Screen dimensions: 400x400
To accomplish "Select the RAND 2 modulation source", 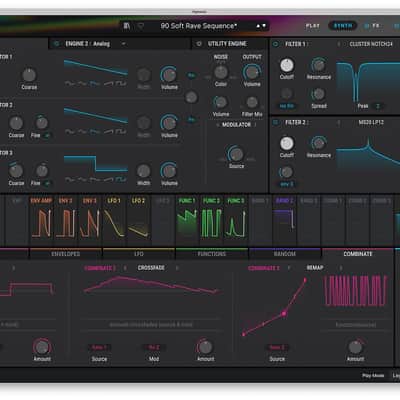I will point(284,220).
